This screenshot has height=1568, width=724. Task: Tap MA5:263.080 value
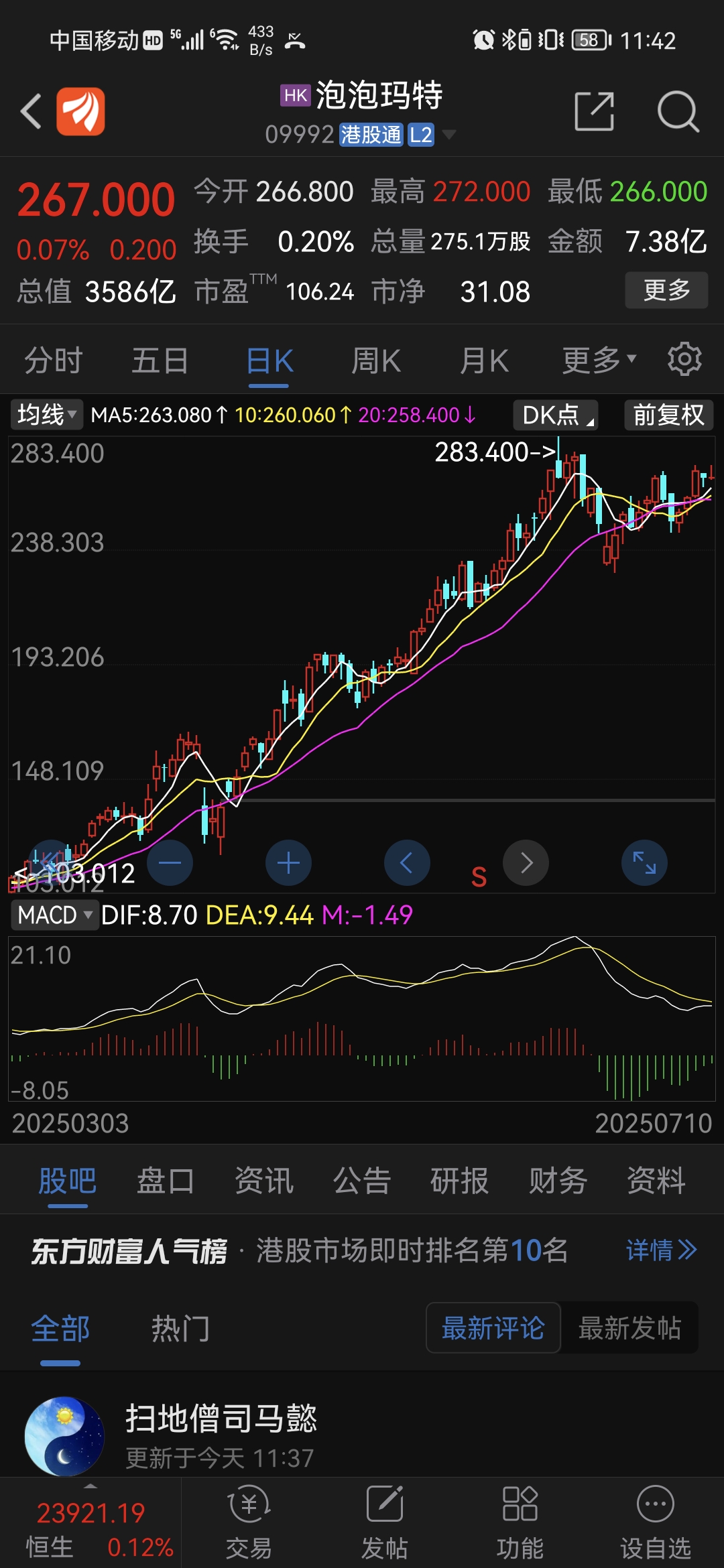coord(159,415)
